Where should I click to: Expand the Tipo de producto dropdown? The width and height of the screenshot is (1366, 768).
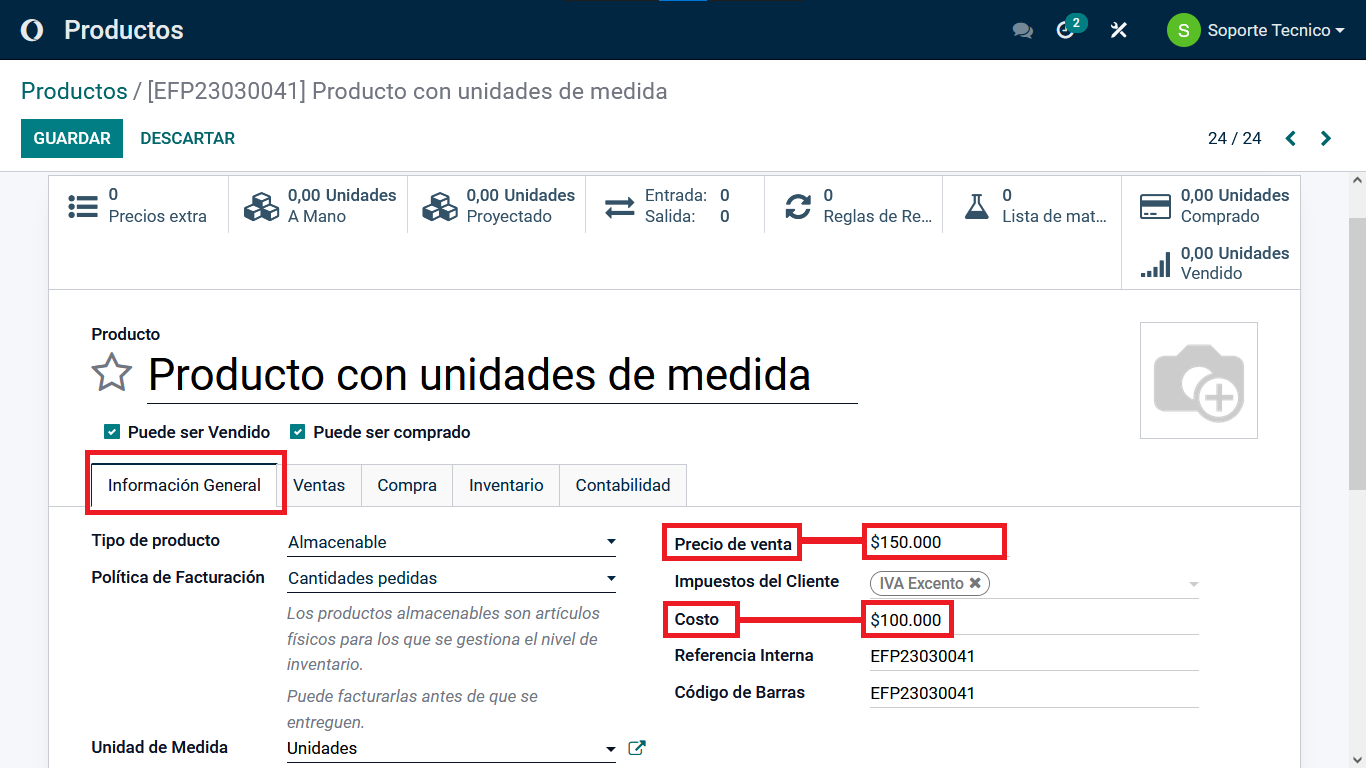tap(451, 542)
